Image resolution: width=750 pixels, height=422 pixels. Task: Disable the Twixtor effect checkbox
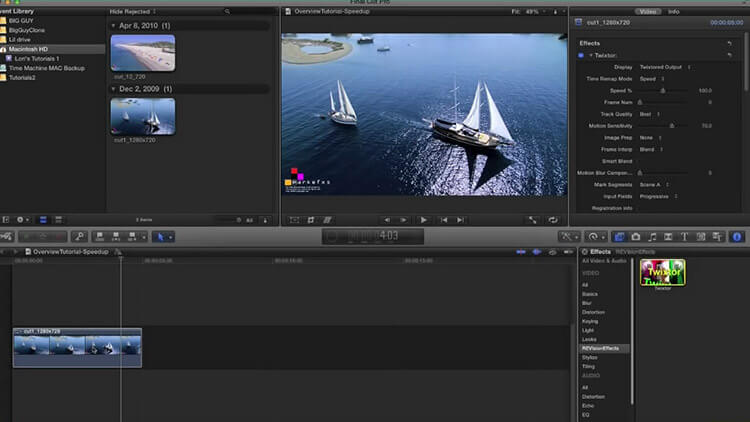pos(581,56)
